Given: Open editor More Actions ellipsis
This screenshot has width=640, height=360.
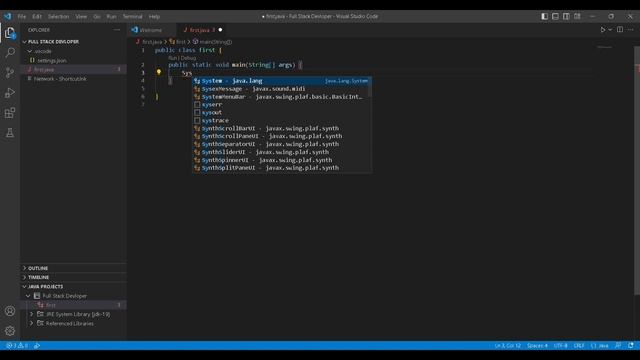Looking at the screenshot, I should 631,30.
